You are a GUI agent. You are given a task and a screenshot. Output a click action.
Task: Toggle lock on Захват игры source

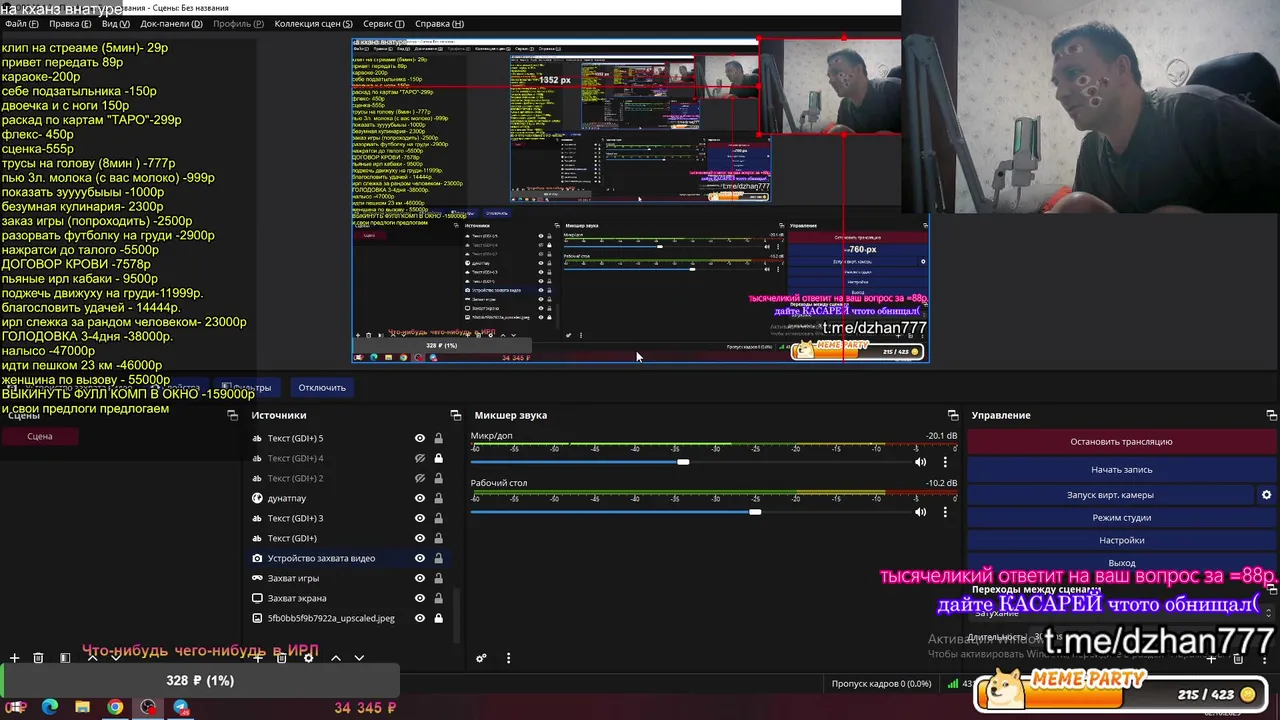click(x=438, y=578)
